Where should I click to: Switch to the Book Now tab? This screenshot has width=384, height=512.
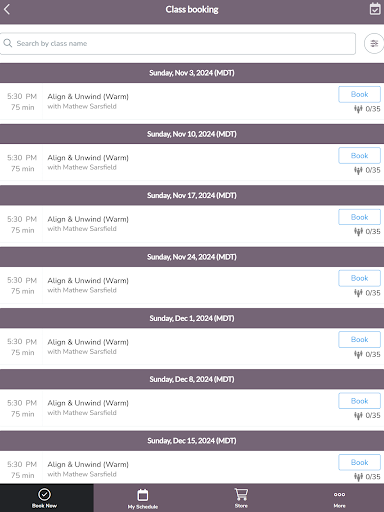[x=44, y=498]
